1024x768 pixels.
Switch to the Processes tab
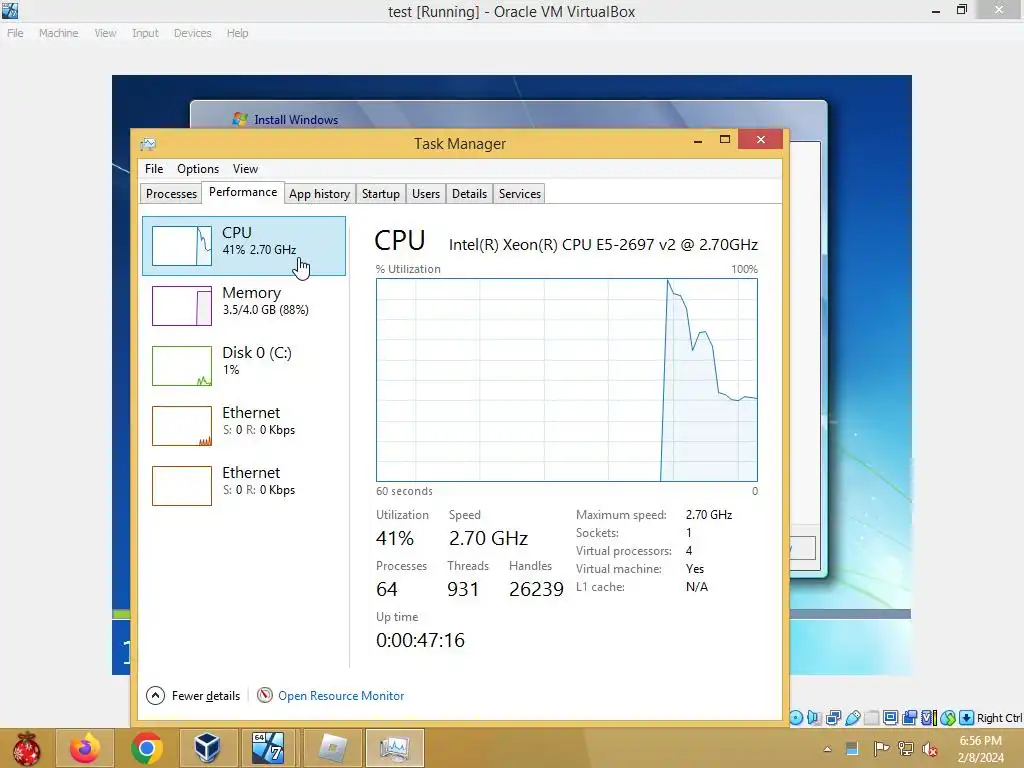tap(171, 193)
